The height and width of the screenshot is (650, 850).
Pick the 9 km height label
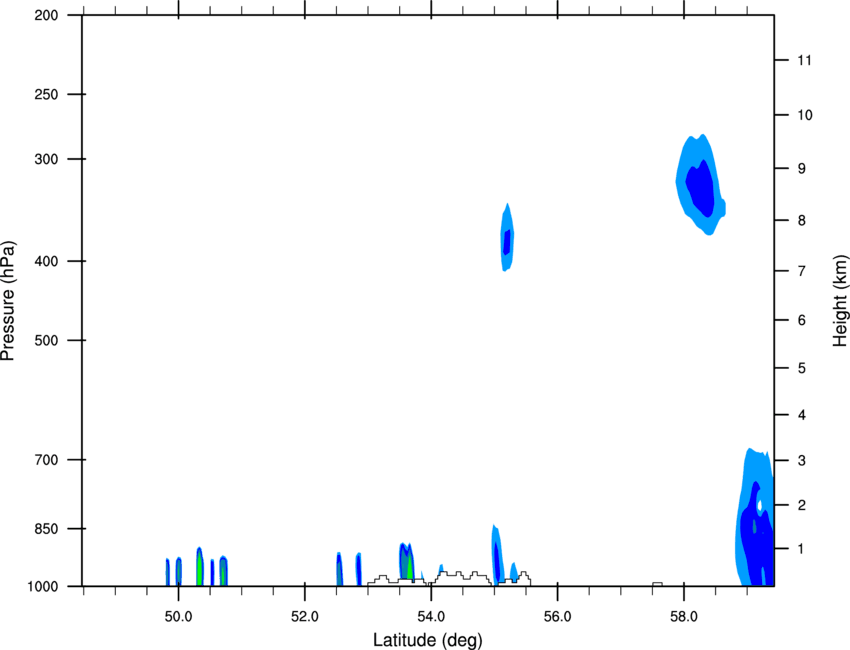click(802, 169)
